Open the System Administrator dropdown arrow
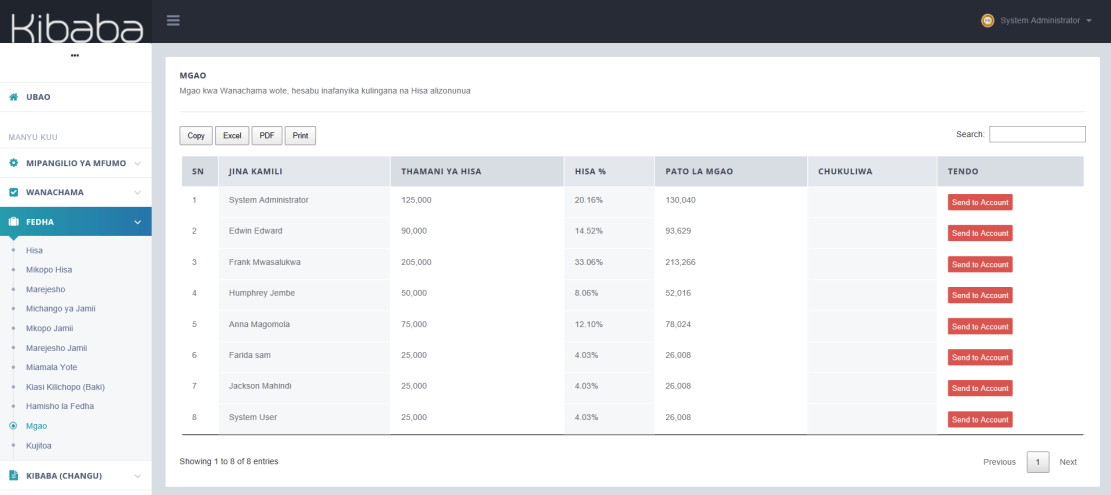The width and height of the screenshot is (1111, 495). (1088, 21)
